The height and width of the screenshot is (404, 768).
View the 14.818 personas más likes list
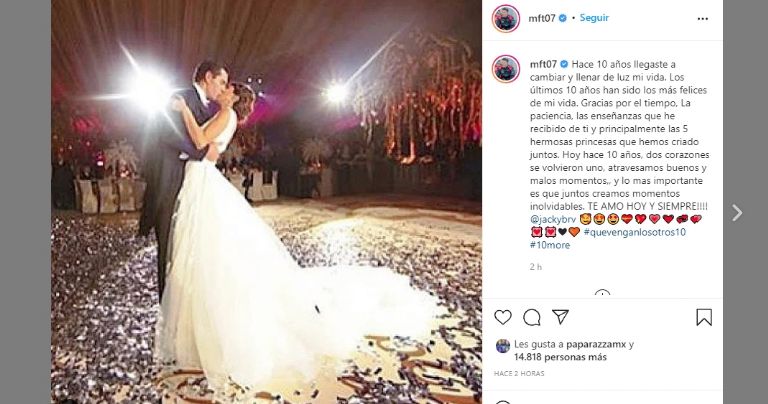(x=560, y=357)
